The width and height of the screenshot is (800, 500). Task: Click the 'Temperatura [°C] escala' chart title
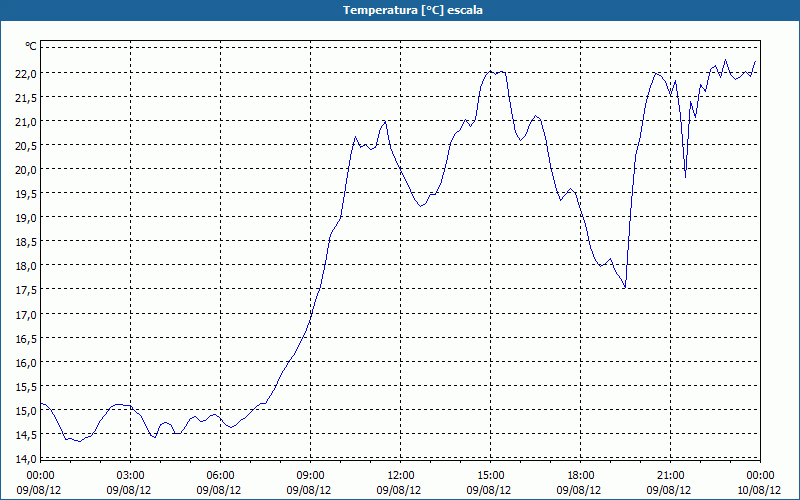tap(413, 10)
